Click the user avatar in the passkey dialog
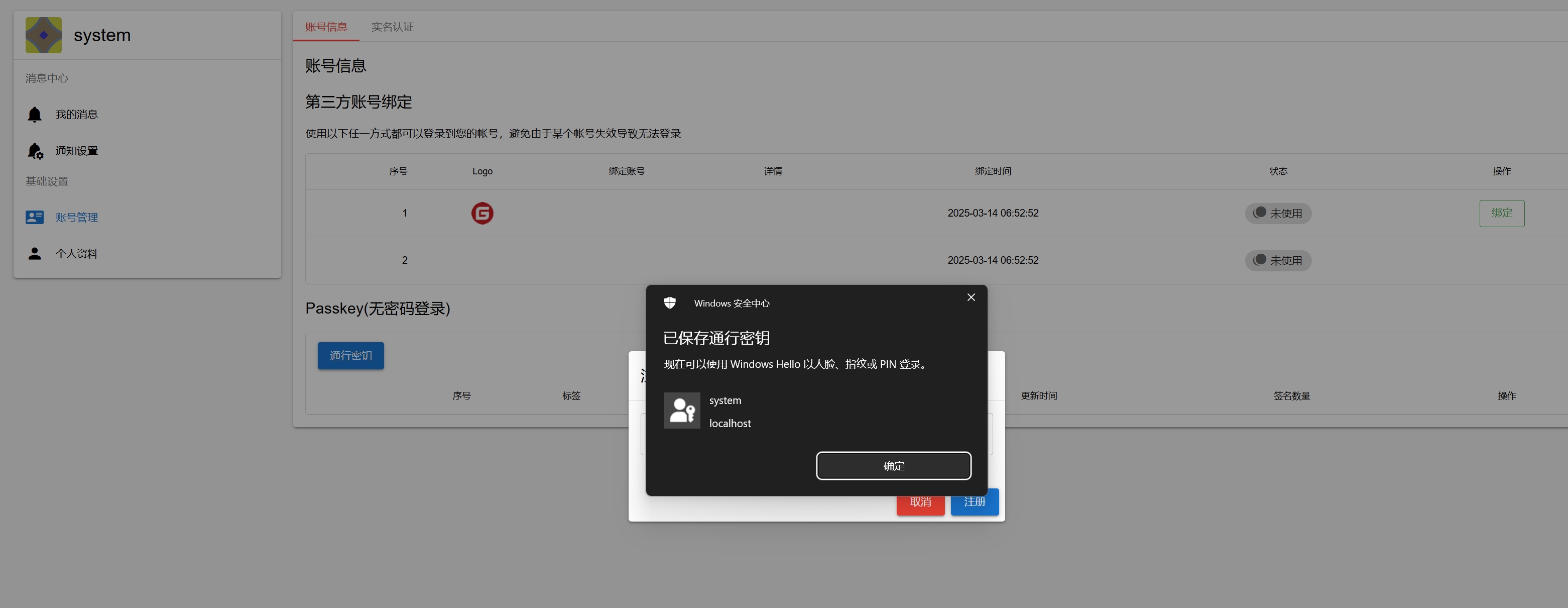The height and width of the screenshot is (608, 1568). [682, 410]
